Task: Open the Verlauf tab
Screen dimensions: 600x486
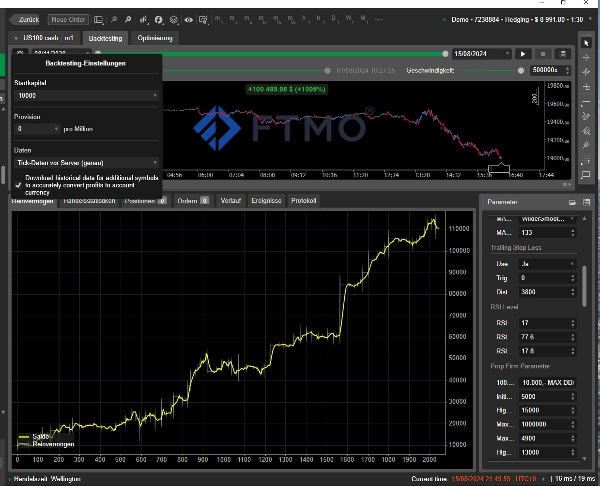Action: point(230,201)
